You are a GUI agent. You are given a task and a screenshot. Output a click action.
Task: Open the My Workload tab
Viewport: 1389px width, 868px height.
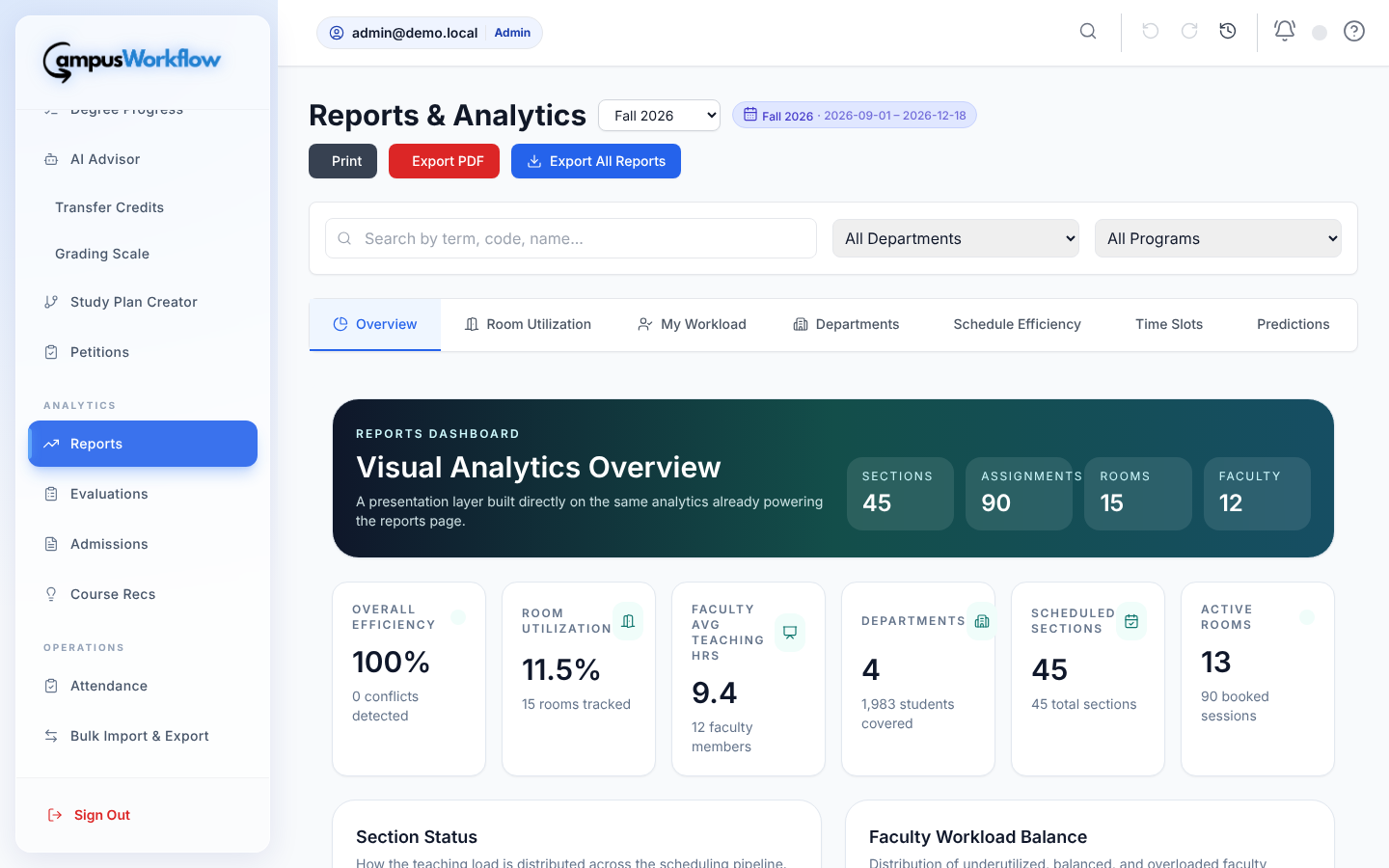tap(692, 324)
